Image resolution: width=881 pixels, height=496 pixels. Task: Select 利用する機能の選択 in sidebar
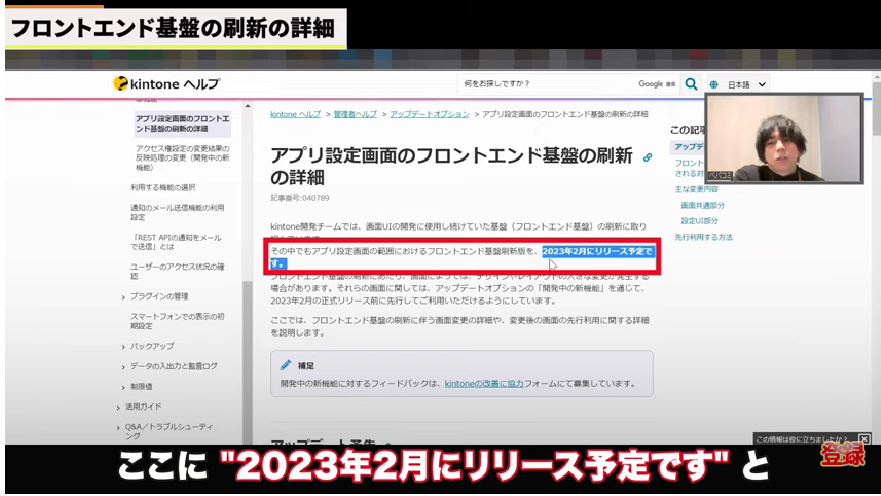pyautogui.click(x=162, y=187)
